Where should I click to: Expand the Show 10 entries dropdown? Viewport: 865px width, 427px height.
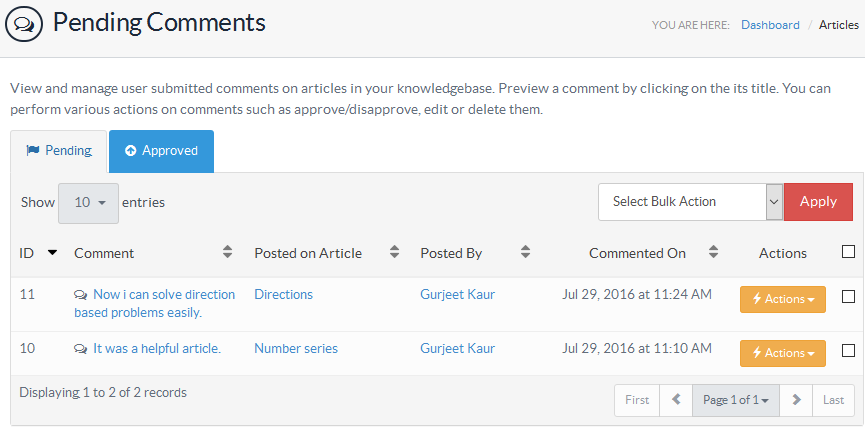[88, 203]
